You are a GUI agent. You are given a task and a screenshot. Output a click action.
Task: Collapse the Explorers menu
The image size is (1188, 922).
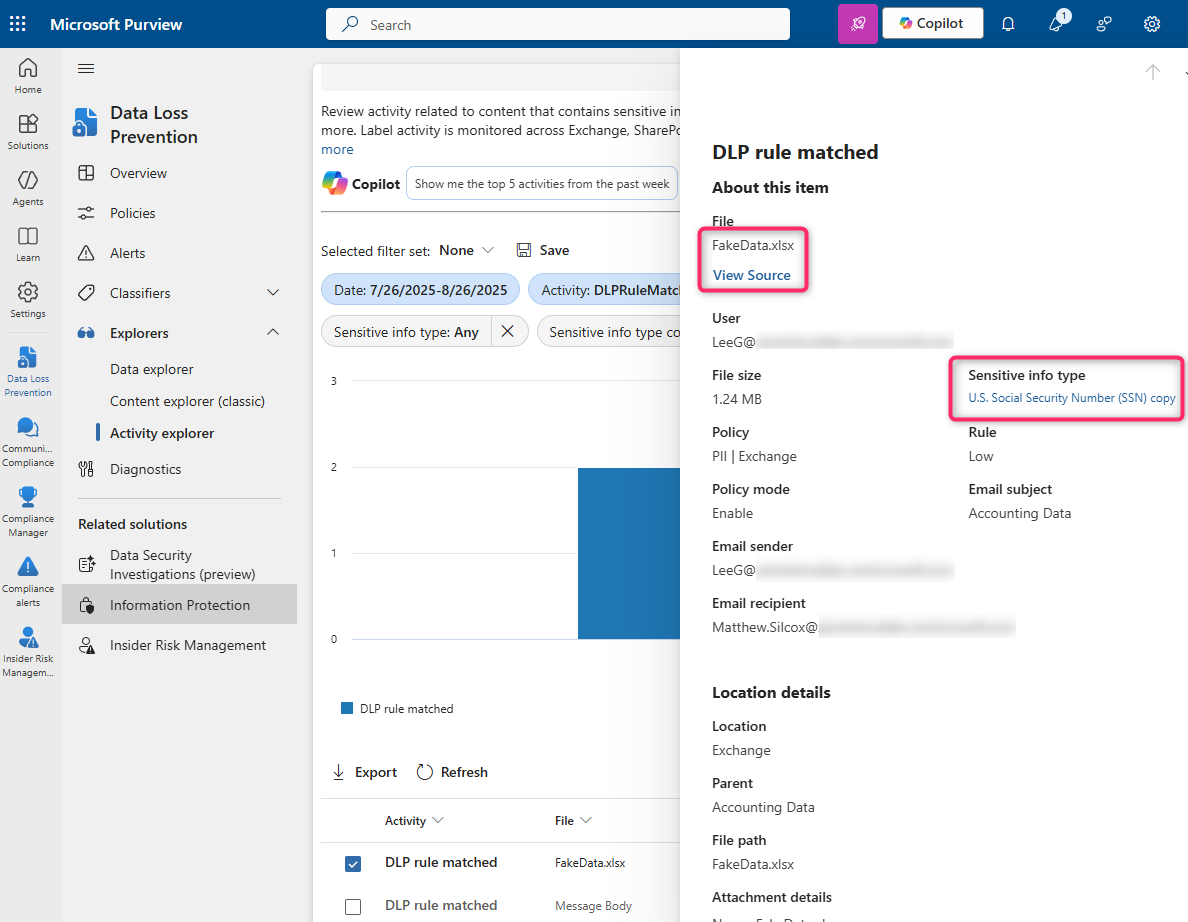coord(274,332)
